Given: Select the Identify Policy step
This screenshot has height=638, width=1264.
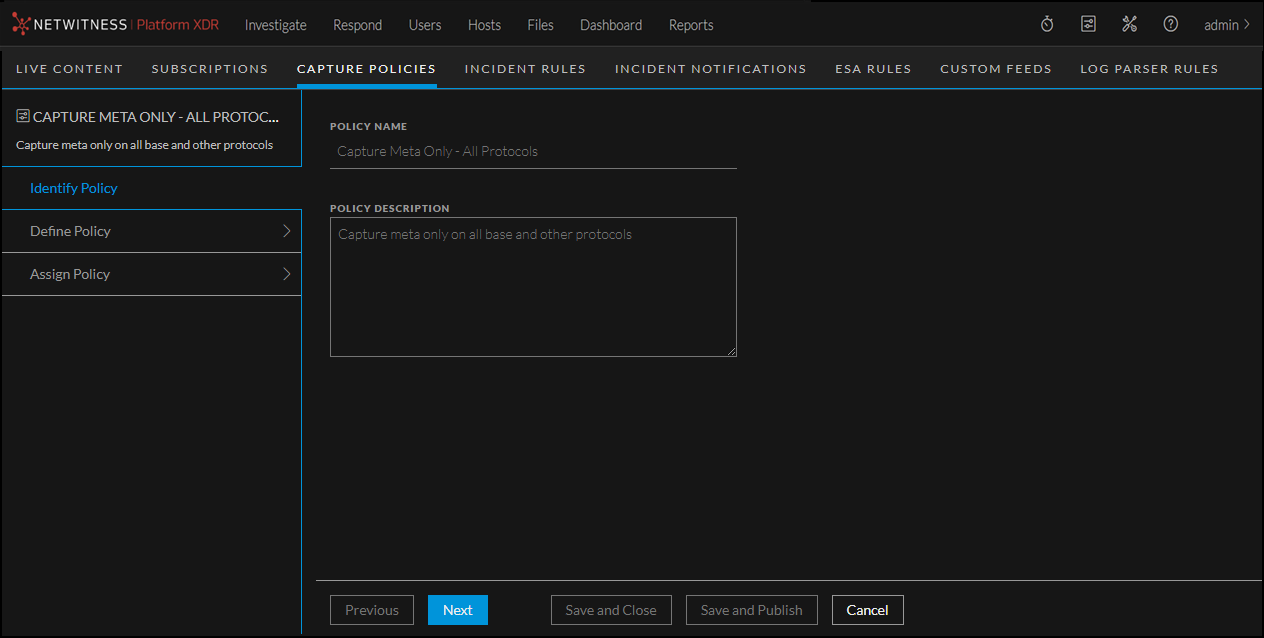Looking at the screenshot, I should tap(74, 188).
